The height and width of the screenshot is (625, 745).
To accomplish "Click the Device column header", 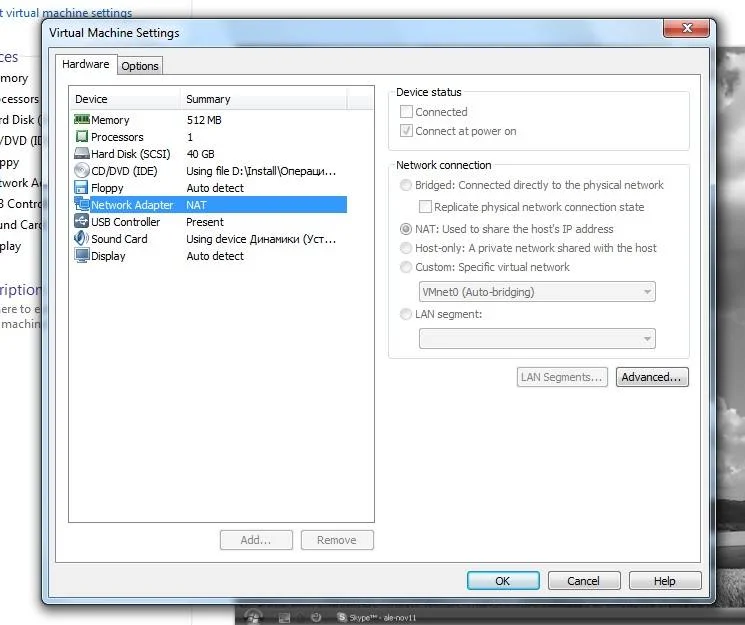I will pyautogui.click(x=125, y=99).
